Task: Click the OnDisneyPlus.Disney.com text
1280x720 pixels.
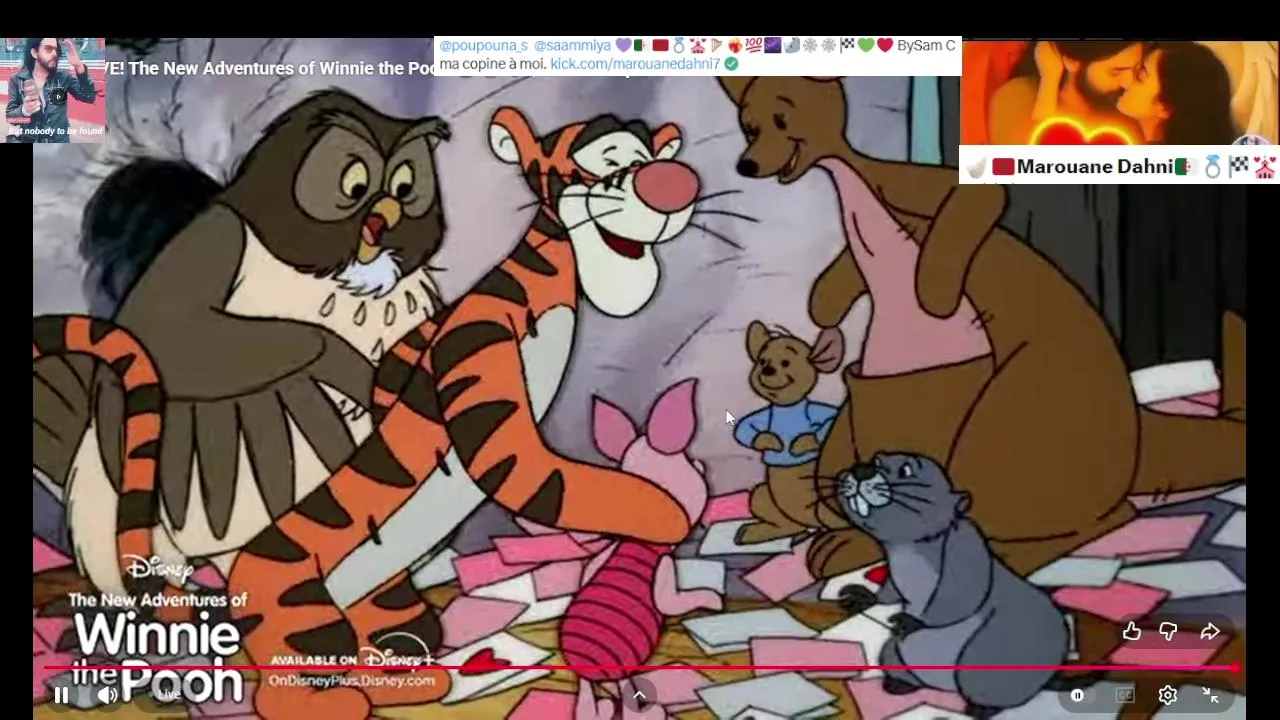Action: pos(352,680)
